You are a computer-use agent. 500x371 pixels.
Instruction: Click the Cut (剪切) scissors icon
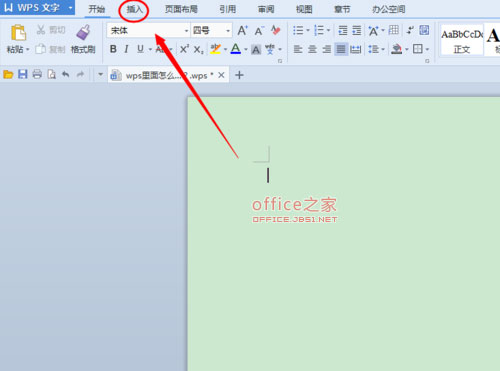[x=41, y=30]
